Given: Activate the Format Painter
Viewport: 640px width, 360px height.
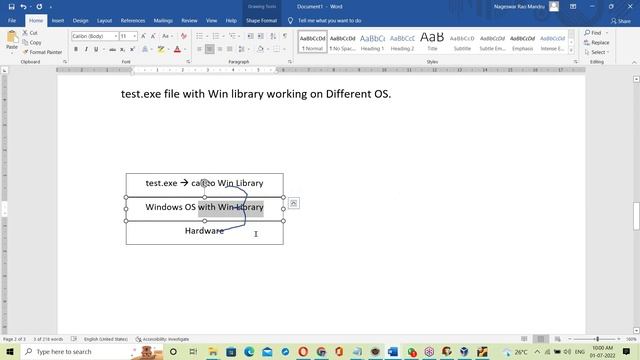Looking at the screenshot, I should (42, 52).
